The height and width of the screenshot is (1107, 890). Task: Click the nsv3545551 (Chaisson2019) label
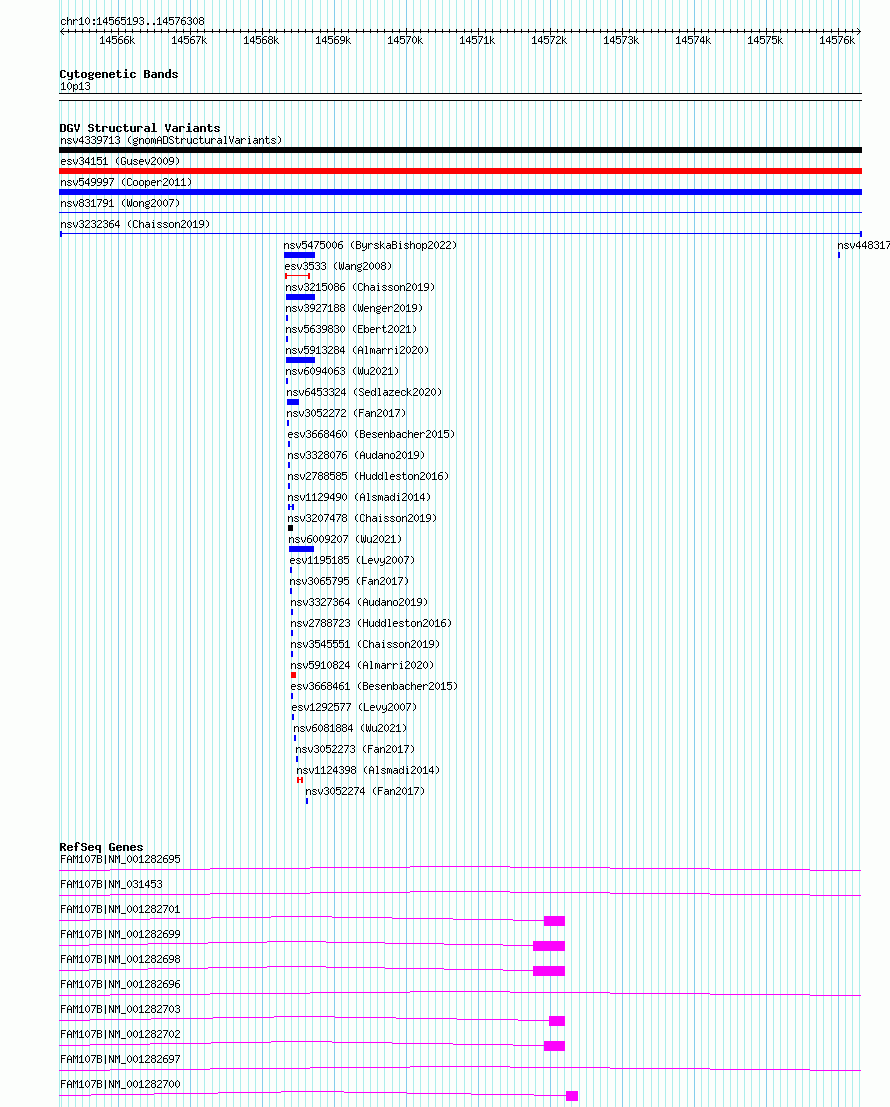365,645
